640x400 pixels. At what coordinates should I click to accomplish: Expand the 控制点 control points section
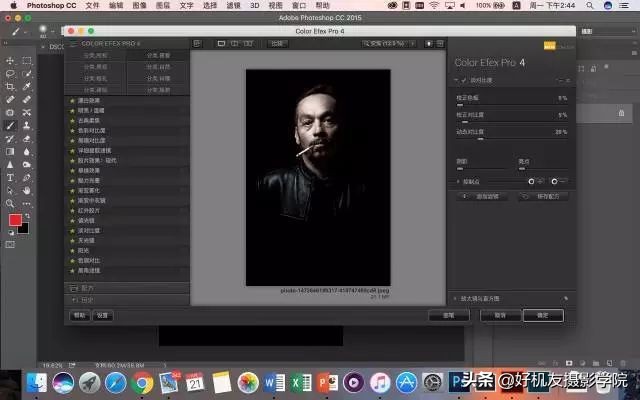458,182
